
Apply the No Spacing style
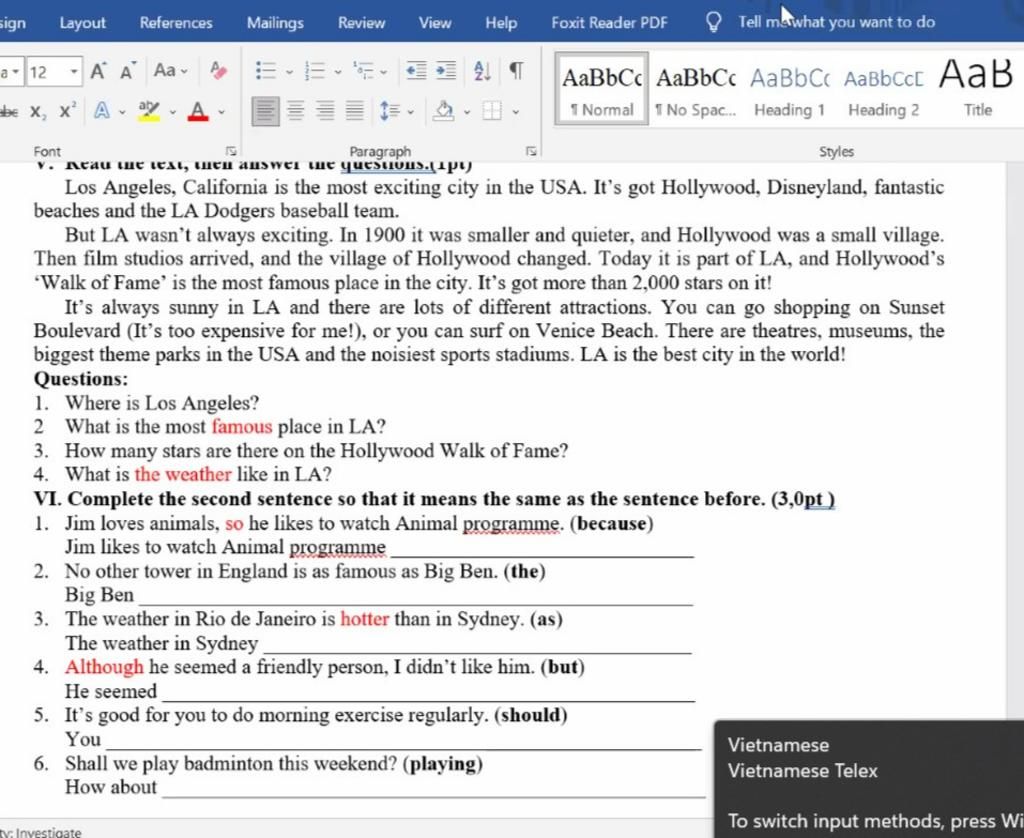click(696, 89)
